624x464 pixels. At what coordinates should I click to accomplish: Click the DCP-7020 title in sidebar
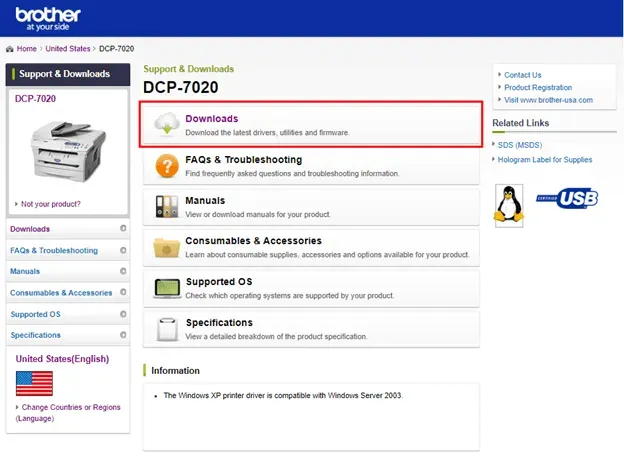click(x=35, y=99)
